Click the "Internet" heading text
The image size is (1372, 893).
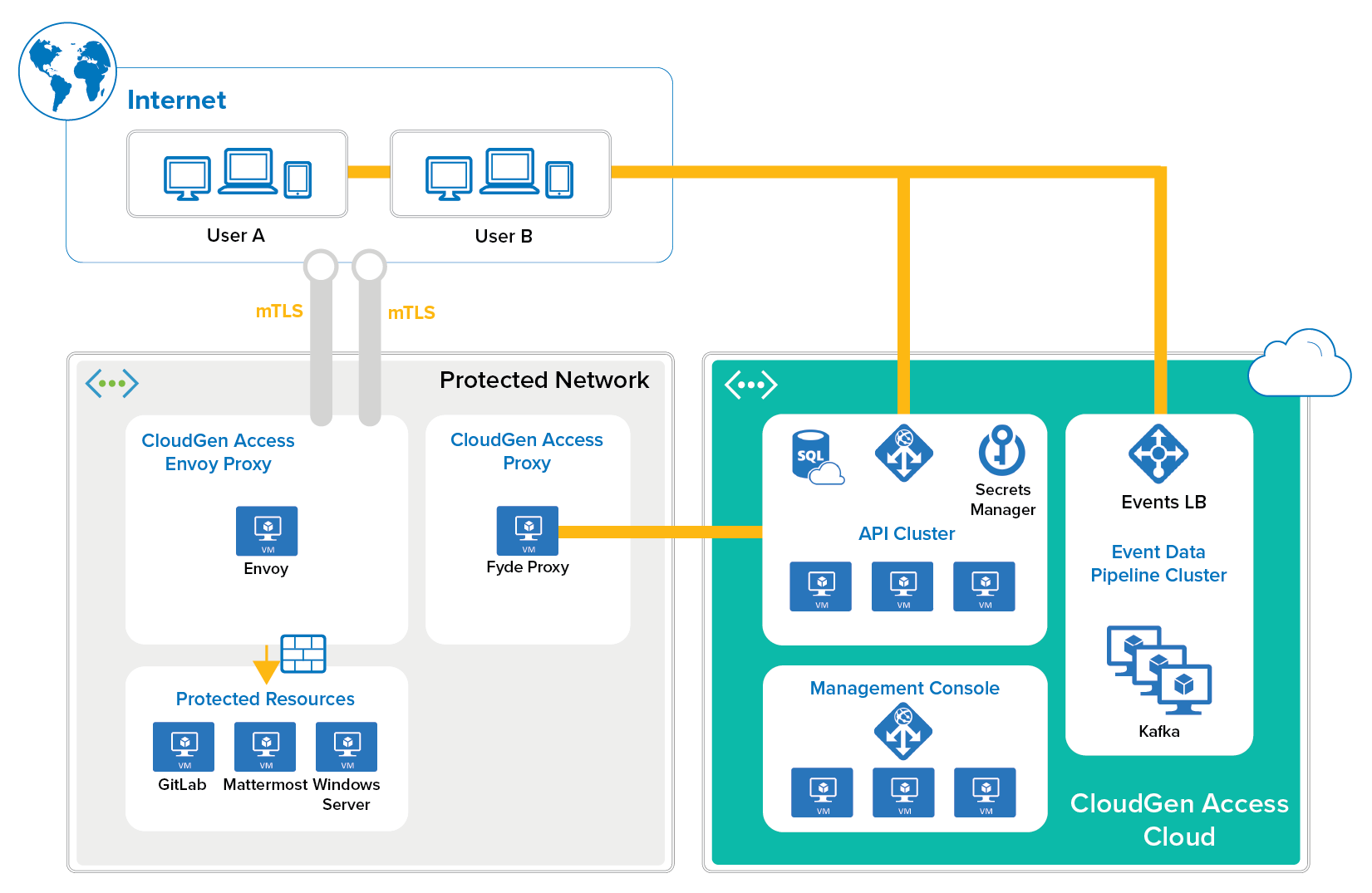point(176,100)
